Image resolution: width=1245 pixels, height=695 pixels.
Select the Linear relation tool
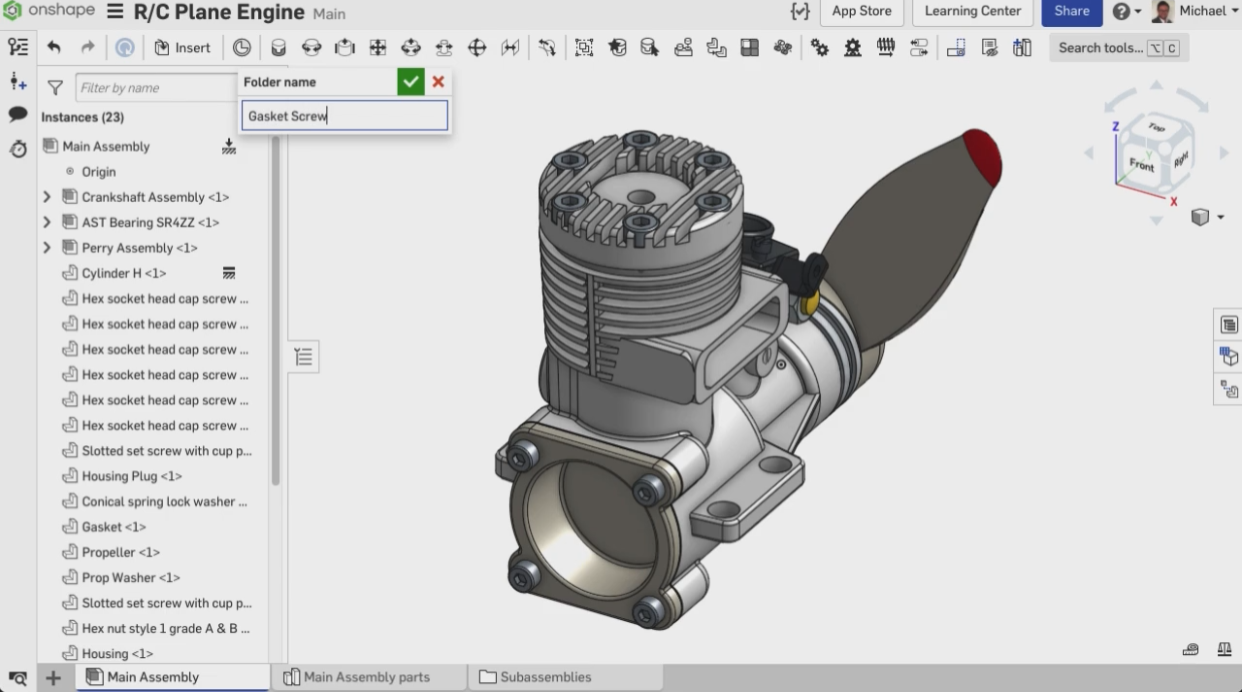919,47
